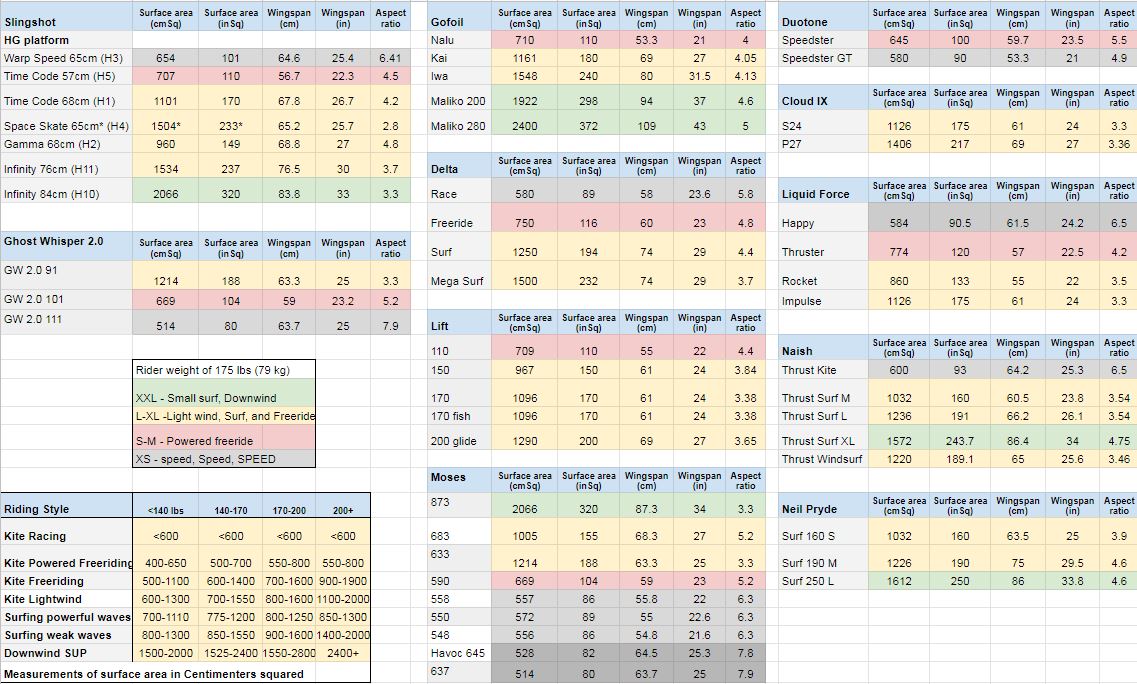Click the 1500-2000 Downwind SUP value
The image size is (1137, 684).
click(x=165, y=653)
